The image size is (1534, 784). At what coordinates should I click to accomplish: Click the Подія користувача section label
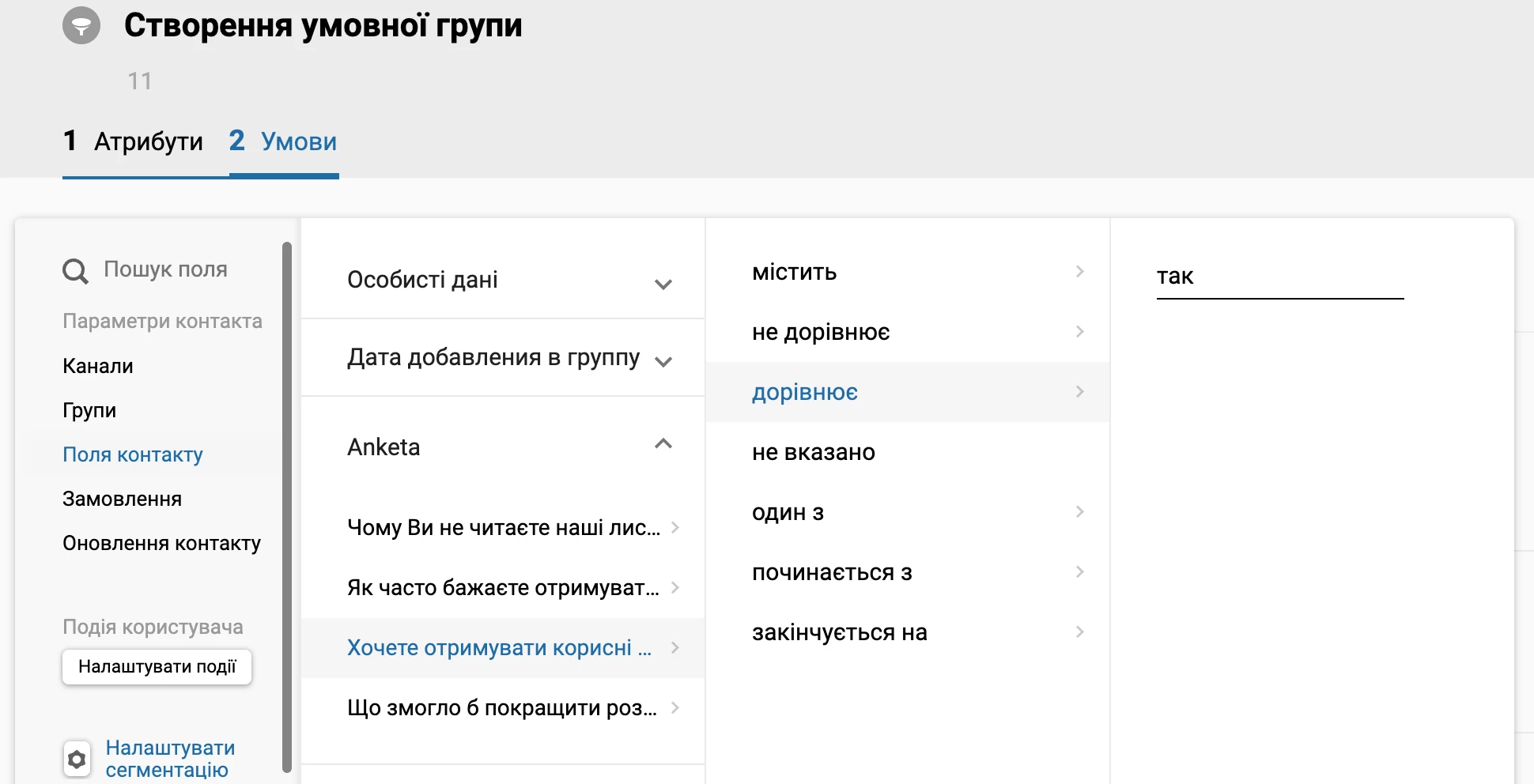(x=153, y=627)
